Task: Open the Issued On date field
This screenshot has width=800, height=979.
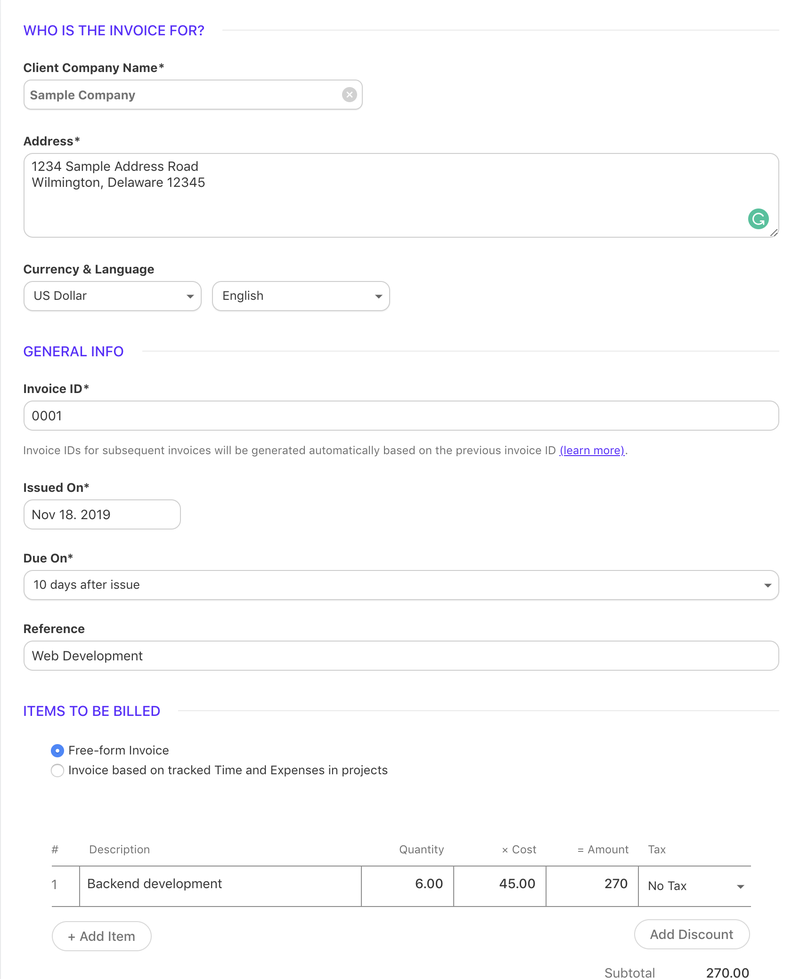Action: click(102, 514)
